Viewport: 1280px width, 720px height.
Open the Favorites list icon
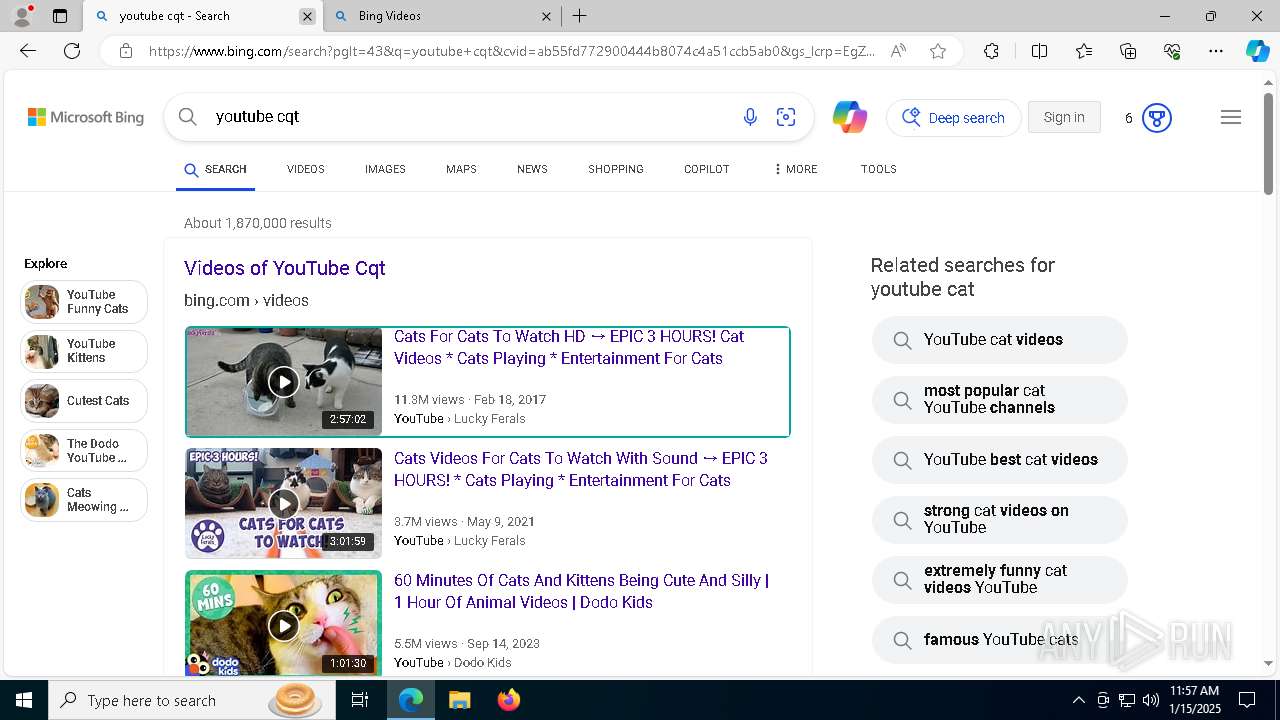[x=1084, y=51]
